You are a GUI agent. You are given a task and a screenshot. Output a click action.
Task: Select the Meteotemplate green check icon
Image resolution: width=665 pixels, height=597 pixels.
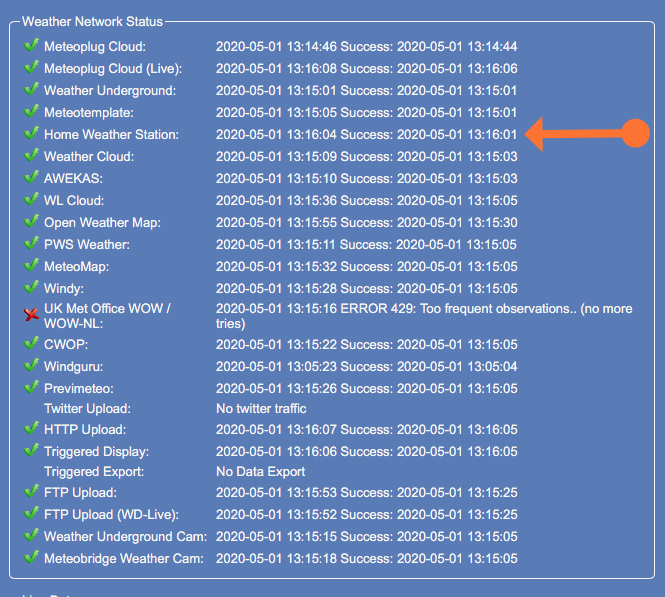31,111
